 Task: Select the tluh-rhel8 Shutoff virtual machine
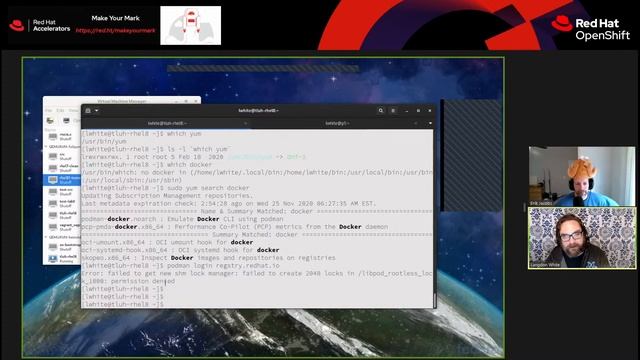[62, 215]
